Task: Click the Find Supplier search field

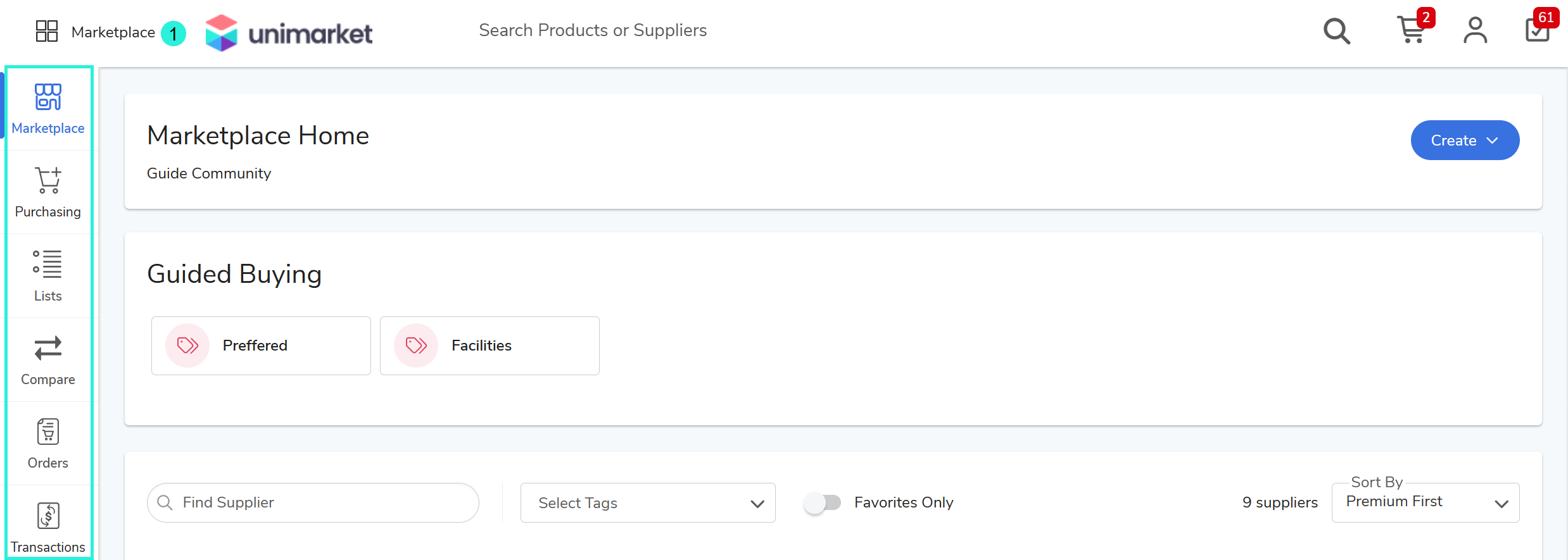Action: coord(313,503)
